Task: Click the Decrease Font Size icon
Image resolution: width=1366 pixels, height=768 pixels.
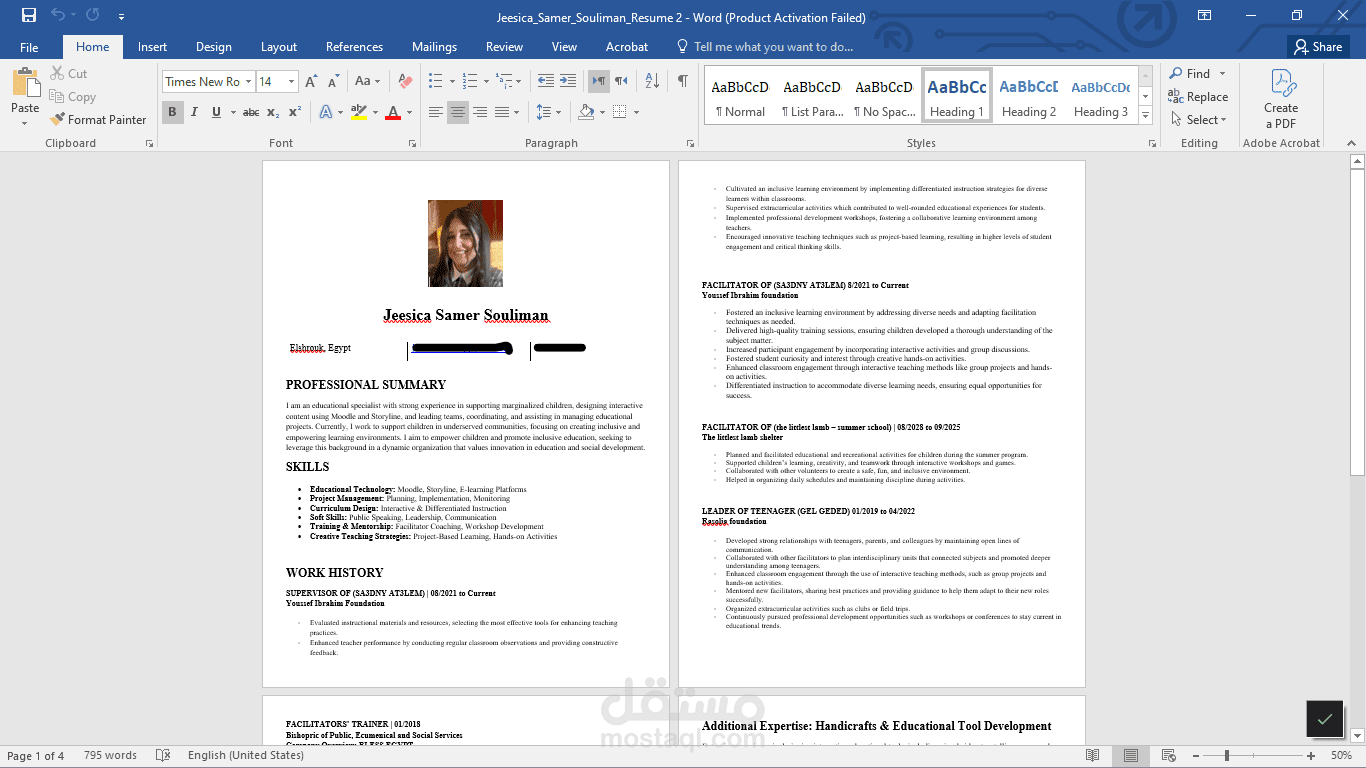Action: pyautogui.click(x=332, y=82)
